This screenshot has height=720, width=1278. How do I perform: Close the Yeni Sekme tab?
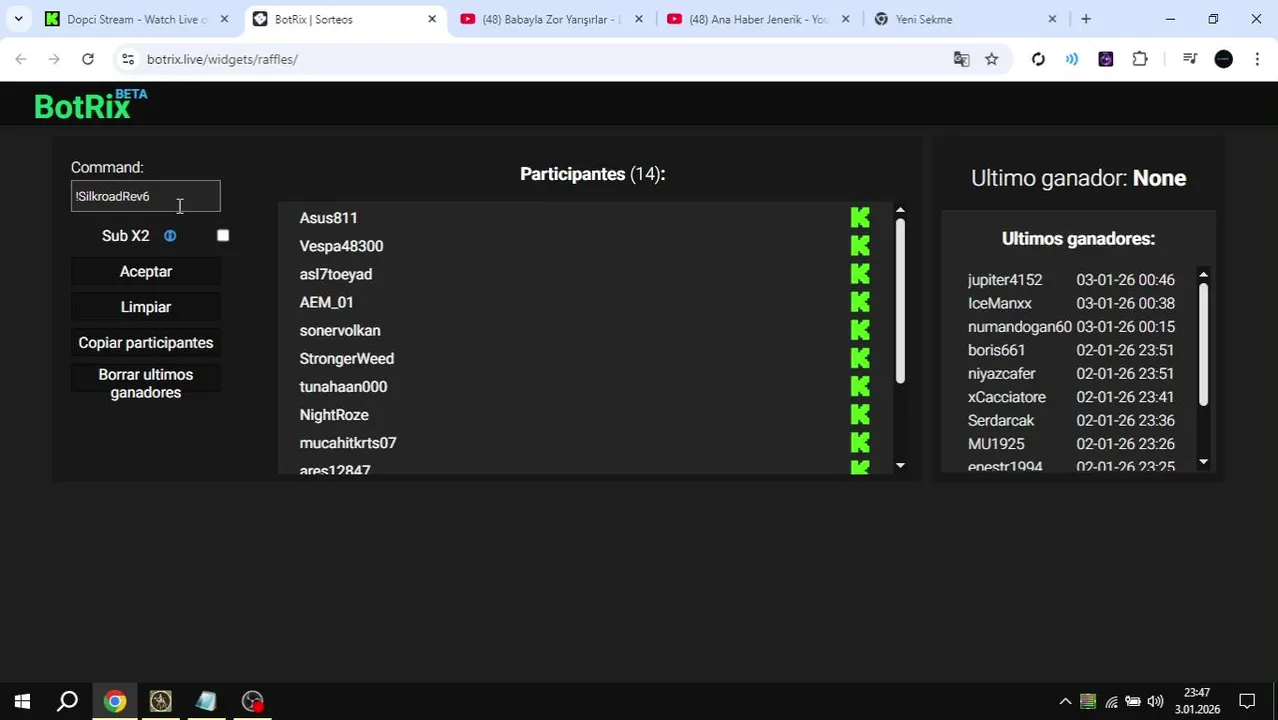[1052, 19]
